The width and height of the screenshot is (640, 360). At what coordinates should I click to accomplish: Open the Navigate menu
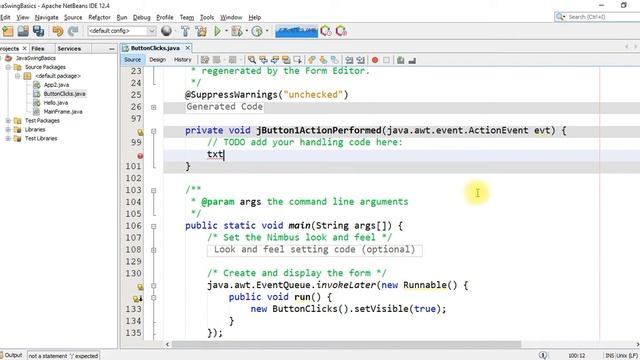pyautogui.click(x=47, y=17)
